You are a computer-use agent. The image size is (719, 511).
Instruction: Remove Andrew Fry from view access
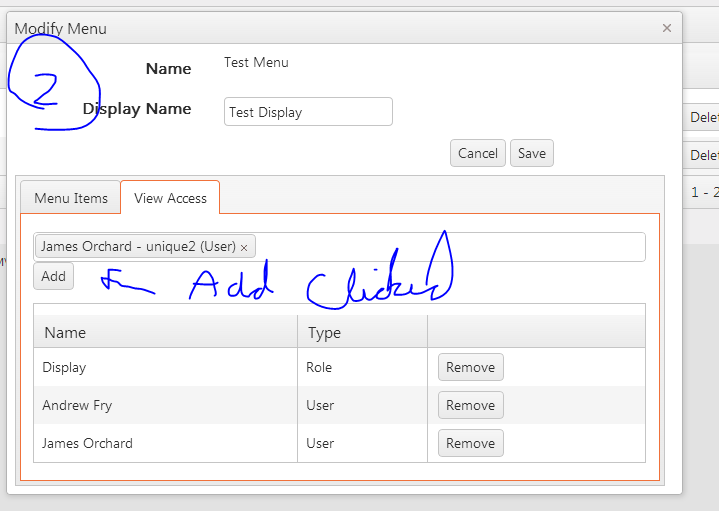[x=470, y=405]
